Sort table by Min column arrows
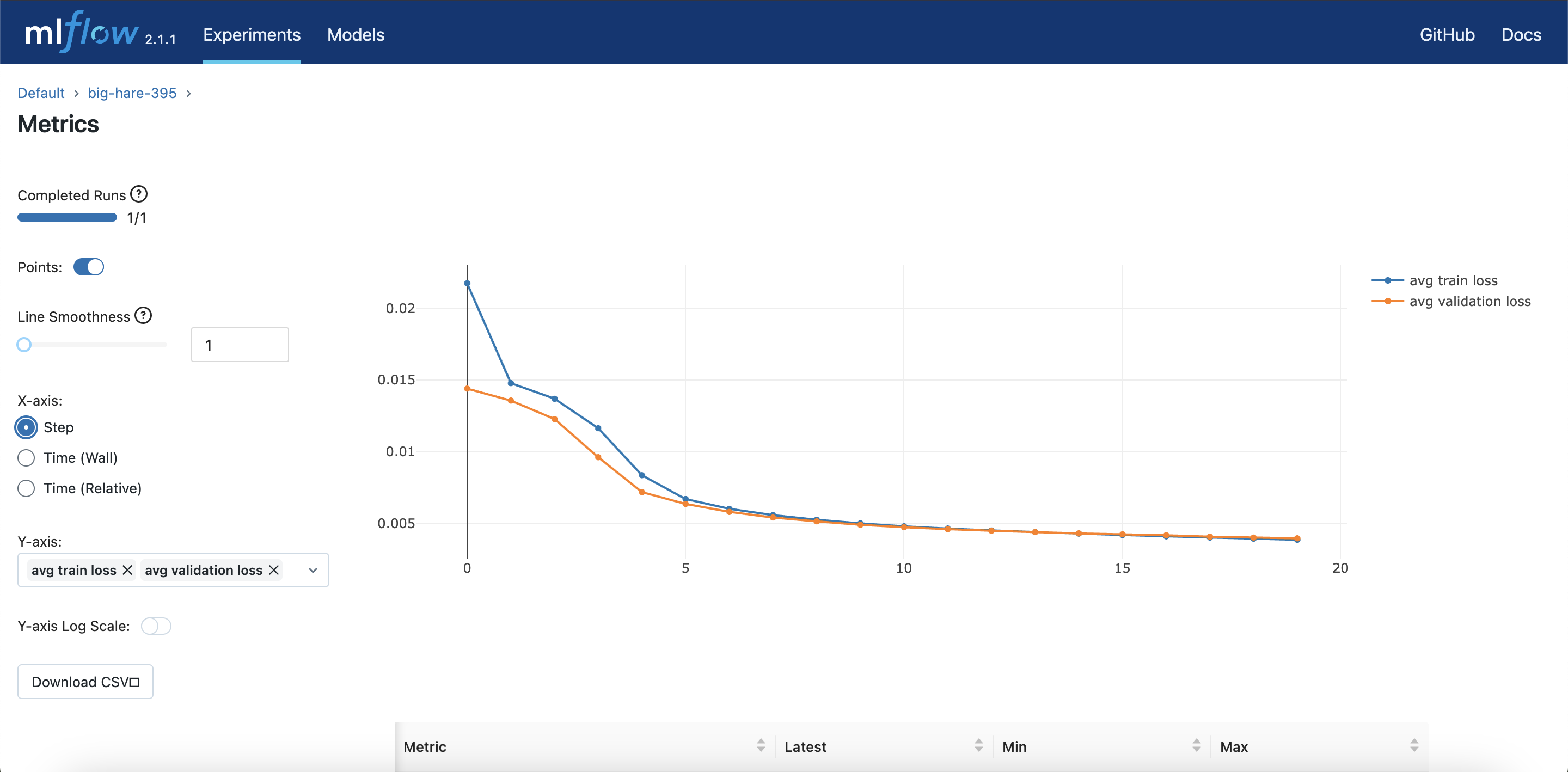This screenshot has width=1568, height=772. (1196, 745)
